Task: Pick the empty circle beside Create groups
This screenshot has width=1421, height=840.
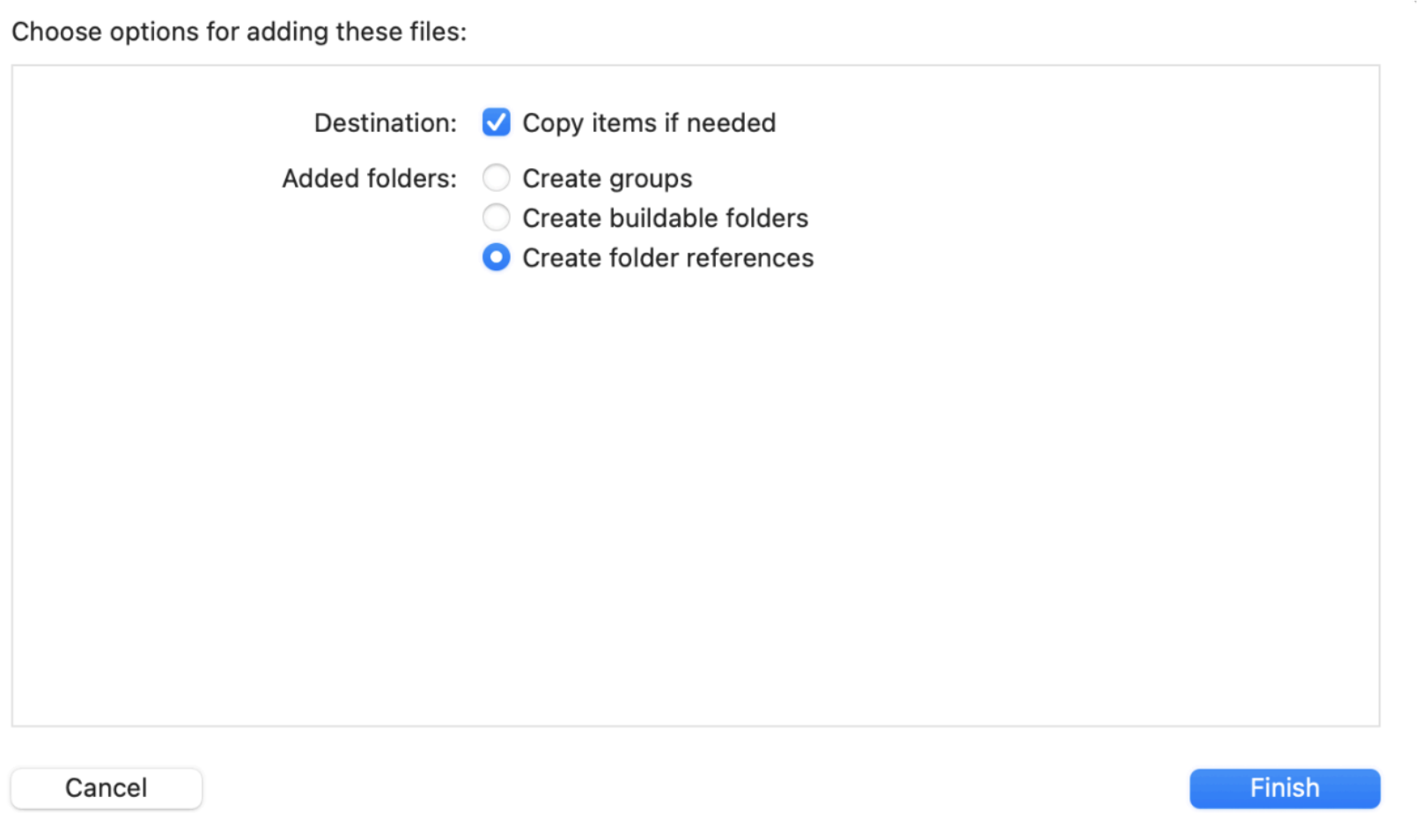Action: click(496, 178)
